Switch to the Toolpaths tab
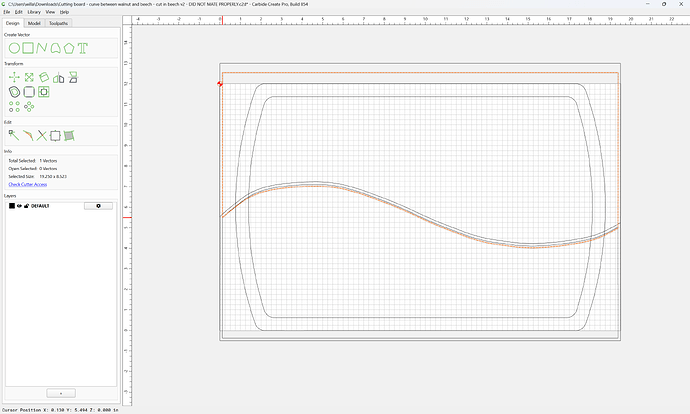This screenshot has height=414, width=690. [59, 23]
